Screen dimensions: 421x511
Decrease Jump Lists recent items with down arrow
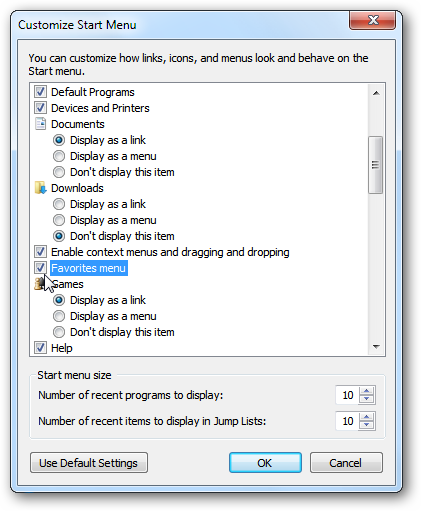[367, 425]
